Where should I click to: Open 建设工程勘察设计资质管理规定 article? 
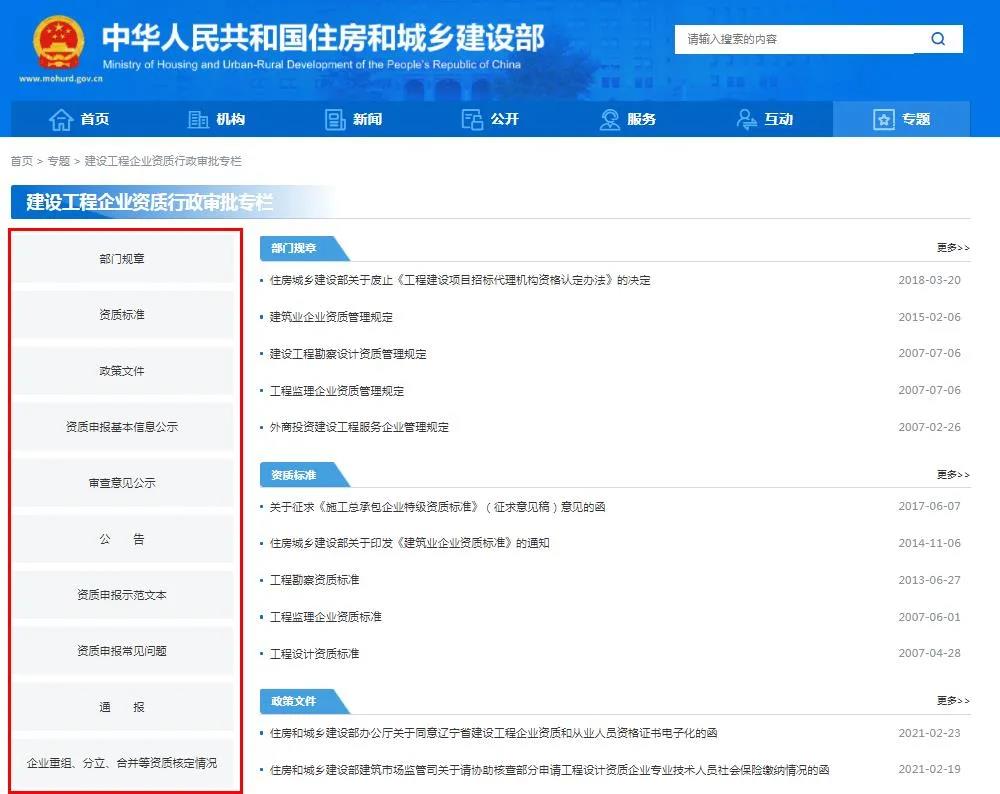[x=348, y=353]
